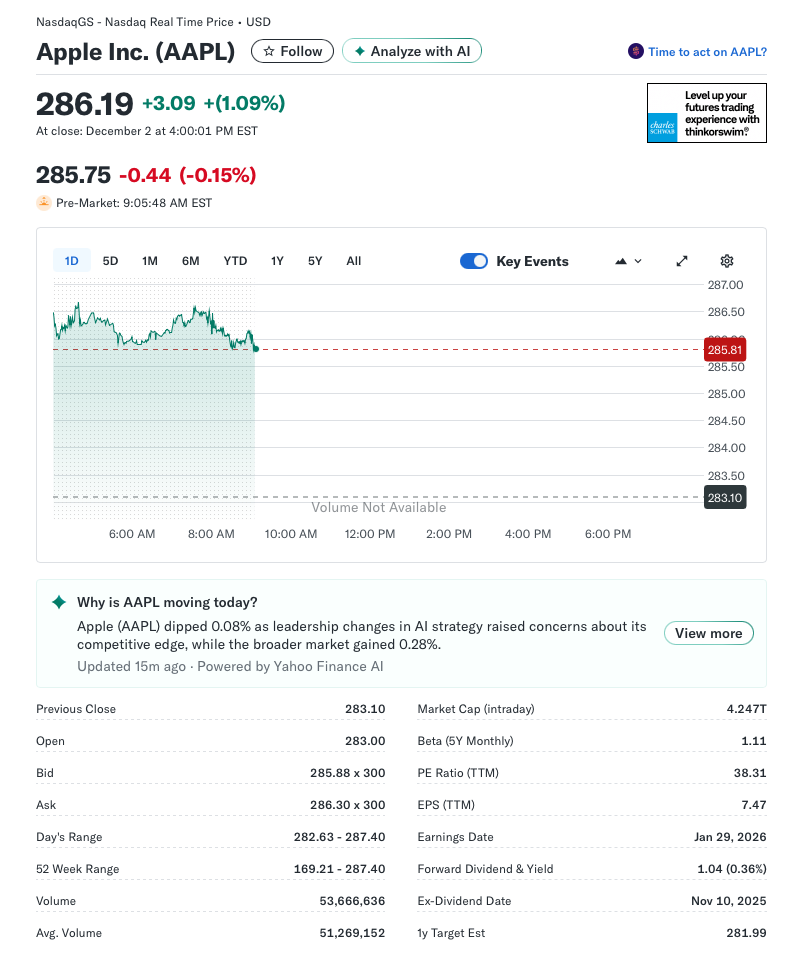This screenshot has height=958, width=789.
Task: Switch to the 5D chart range
Action: coord(110,261)
